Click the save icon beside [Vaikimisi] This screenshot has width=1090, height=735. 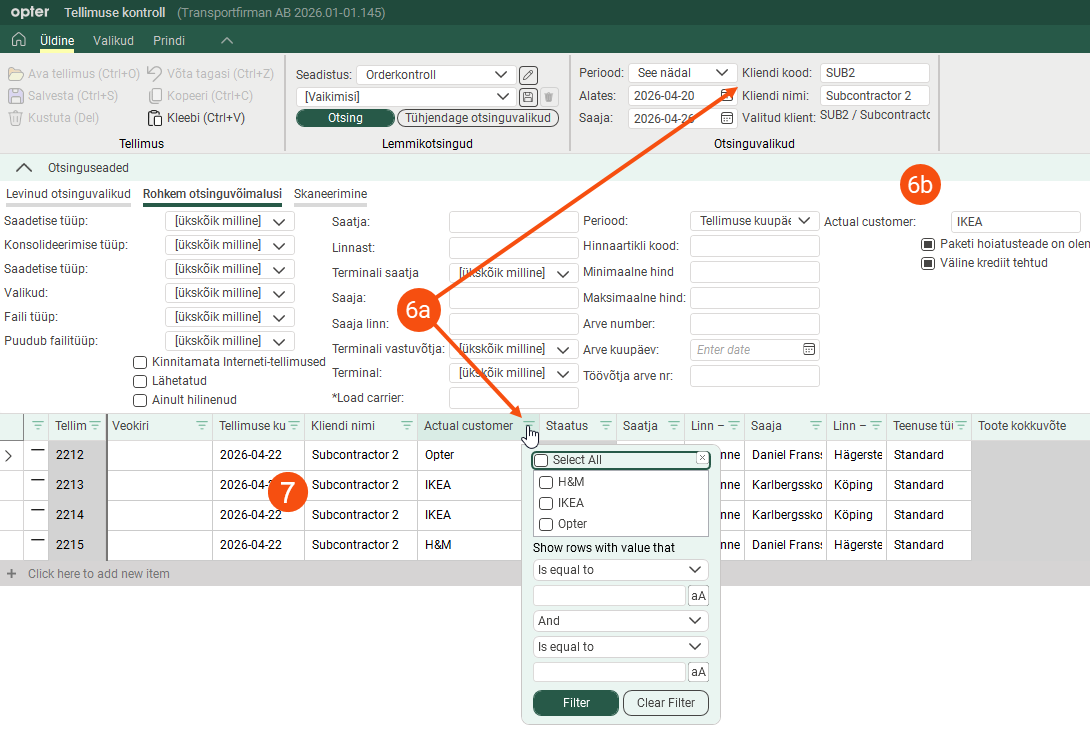[x=528, y=97]
